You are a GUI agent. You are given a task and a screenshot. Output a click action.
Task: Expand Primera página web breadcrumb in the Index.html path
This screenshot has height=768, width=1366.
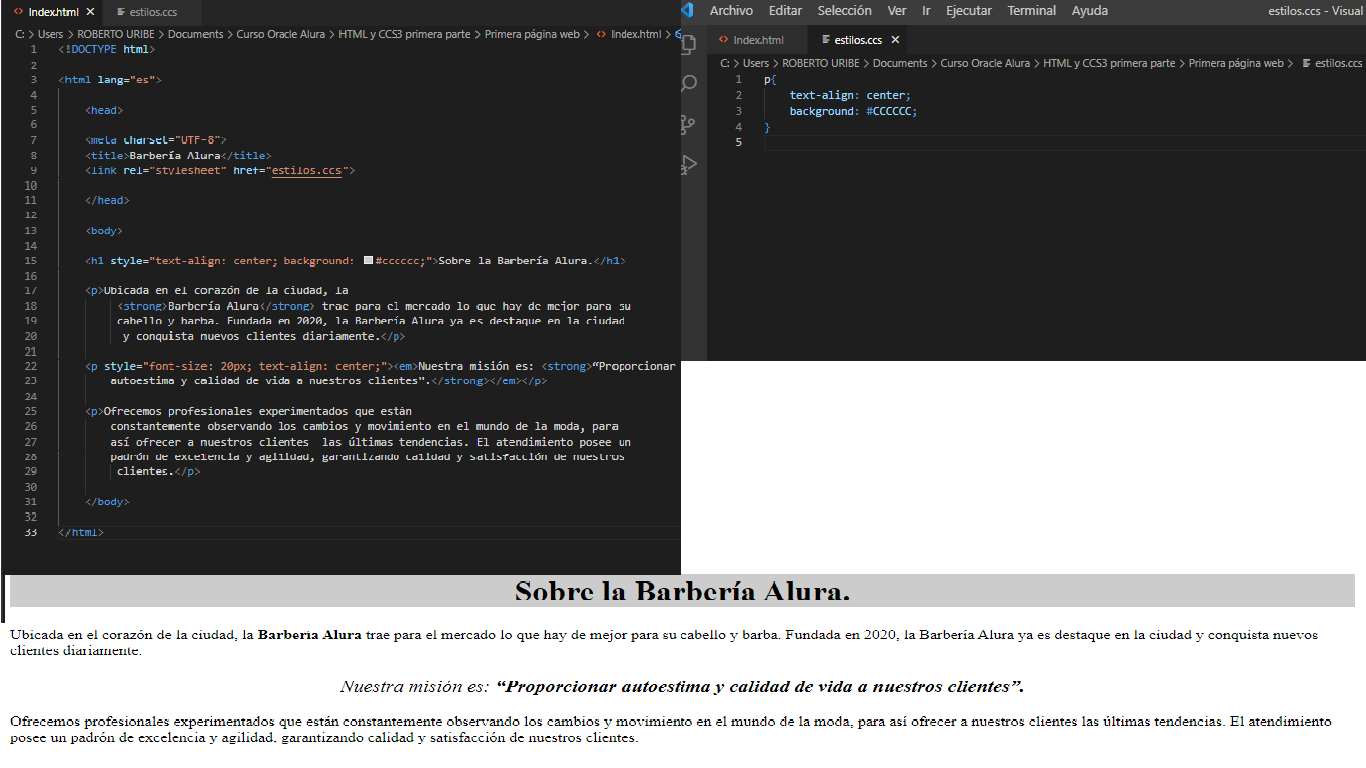(x=532, y=34)
